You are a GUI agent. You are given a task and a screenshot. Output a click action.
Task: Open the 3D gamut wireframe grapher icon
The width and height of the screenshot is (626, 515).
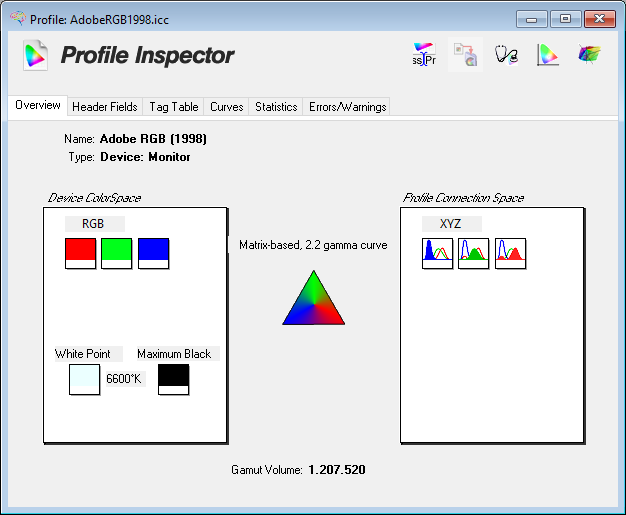589,54
